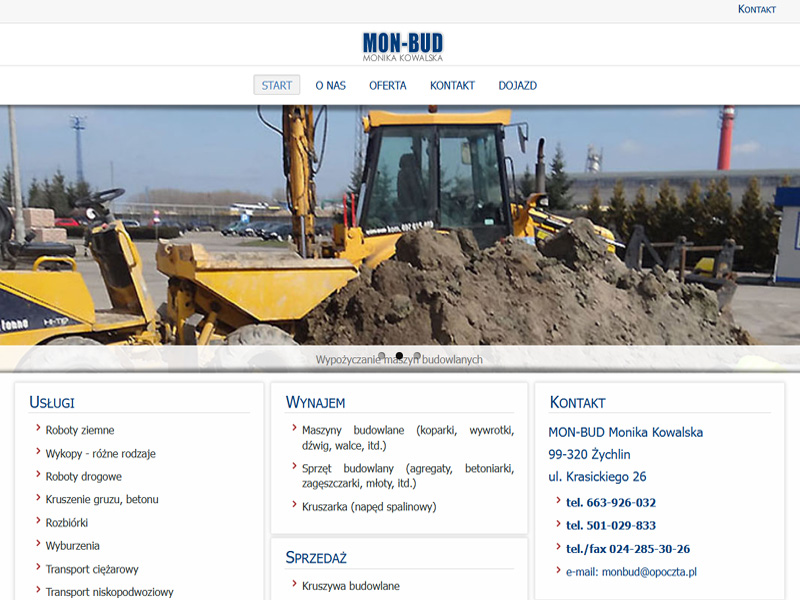Click red arrow bullet beside 'Kruszywa budowlane'
The width and height of the screenshot is (800, 600).
(294, 583)
